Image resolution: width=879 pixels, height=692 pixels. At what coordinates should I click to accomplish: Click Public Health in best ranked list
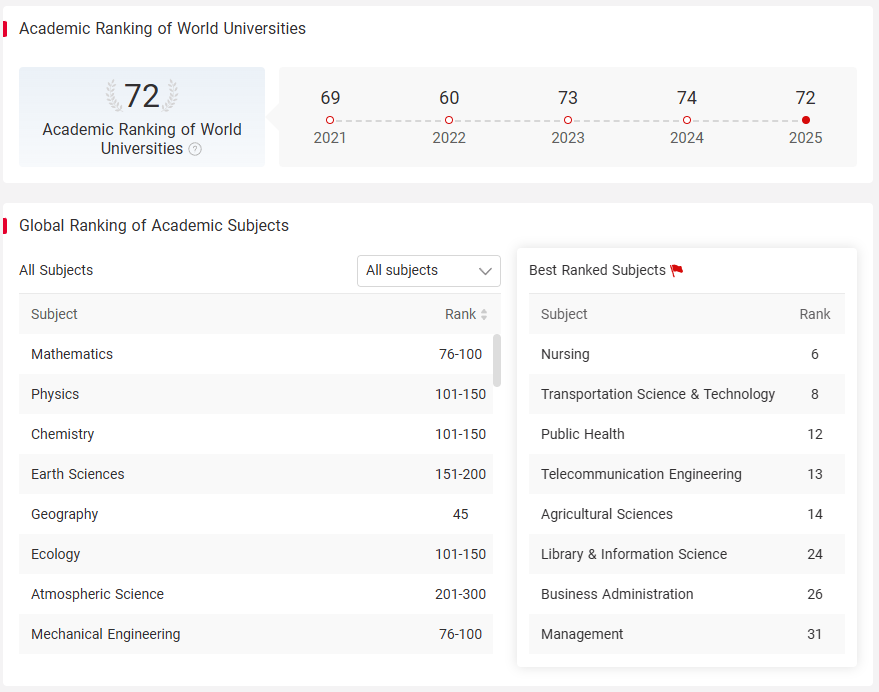click(582, 434)
